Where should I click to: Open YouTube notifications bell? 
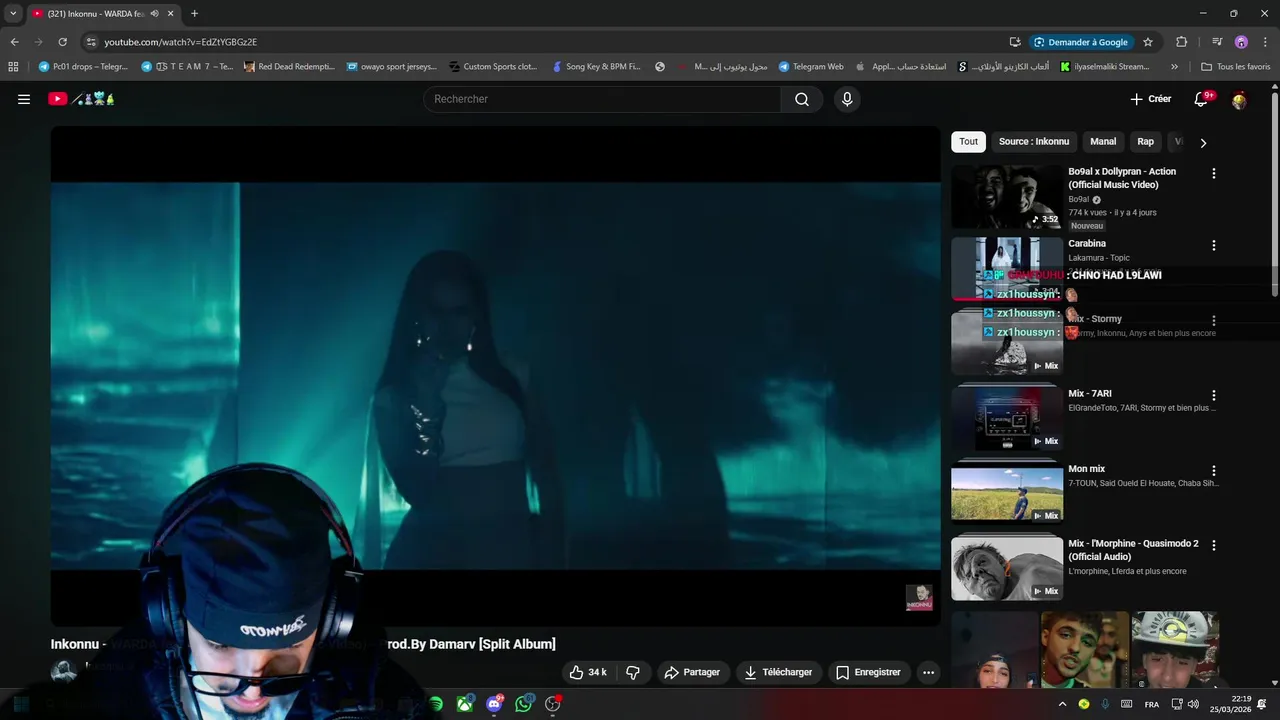point(1202,99)
